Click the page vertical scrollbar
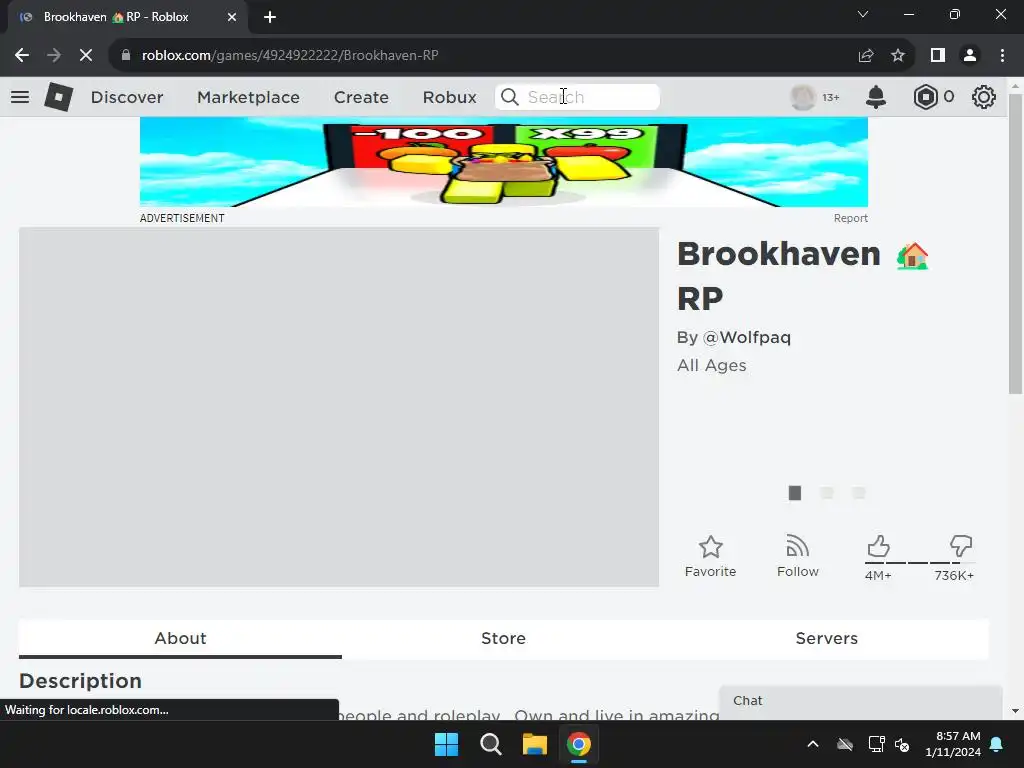The height and width of the screenshot is (768, 1024). (x=1015, y=244)
